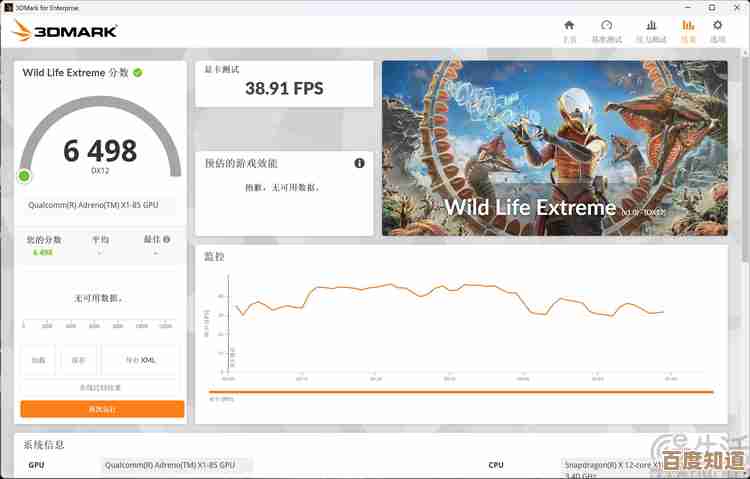The image size is (750, 479).
Task: Click the info icon in estimated game performance
Action: coord(359,163)
